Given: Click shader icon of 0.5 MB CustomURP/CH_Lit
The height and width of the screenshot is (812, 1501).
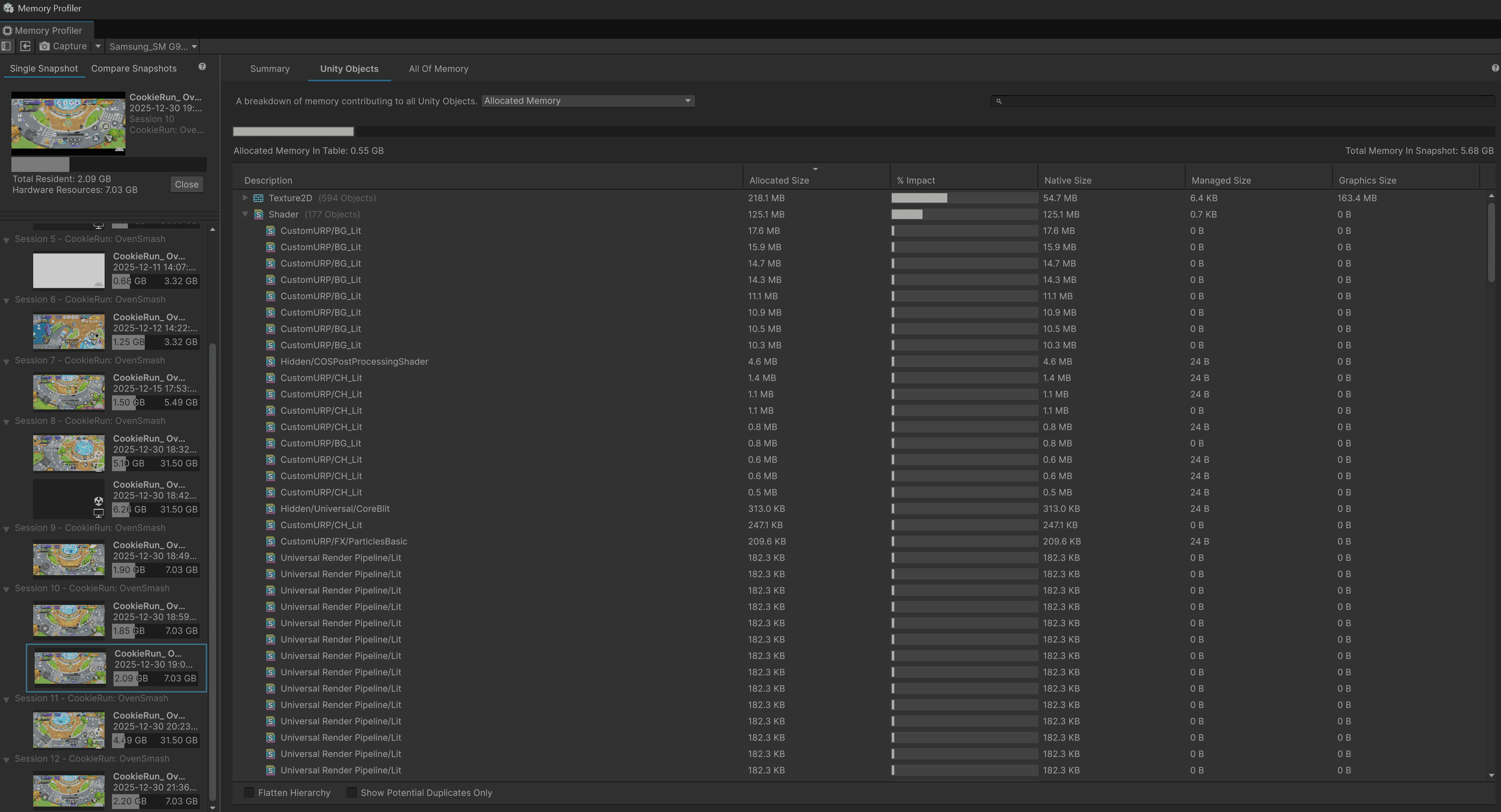Looking at the screenshot, I should tap(270, 492).
